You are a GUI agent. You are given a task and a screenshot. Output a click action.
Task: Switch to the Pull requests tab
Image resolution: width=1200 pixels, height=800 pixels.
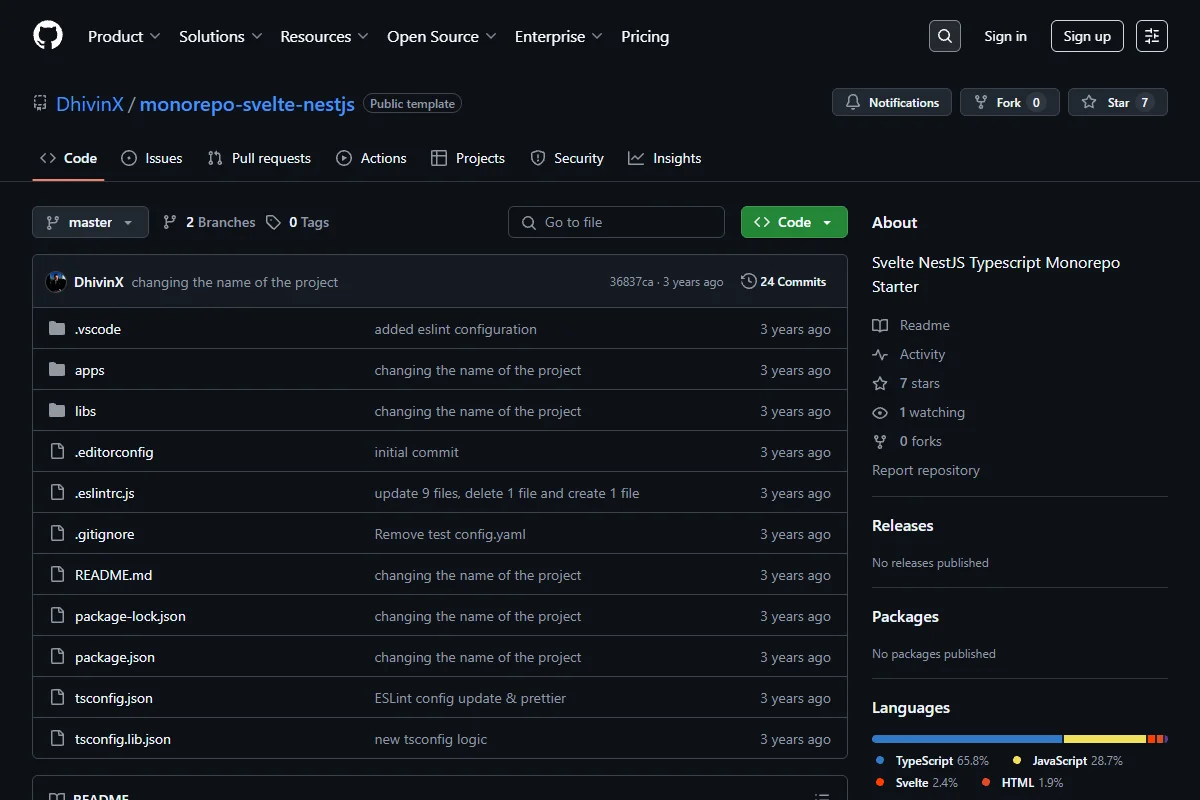pyautogui.click(x=259, y=158)
